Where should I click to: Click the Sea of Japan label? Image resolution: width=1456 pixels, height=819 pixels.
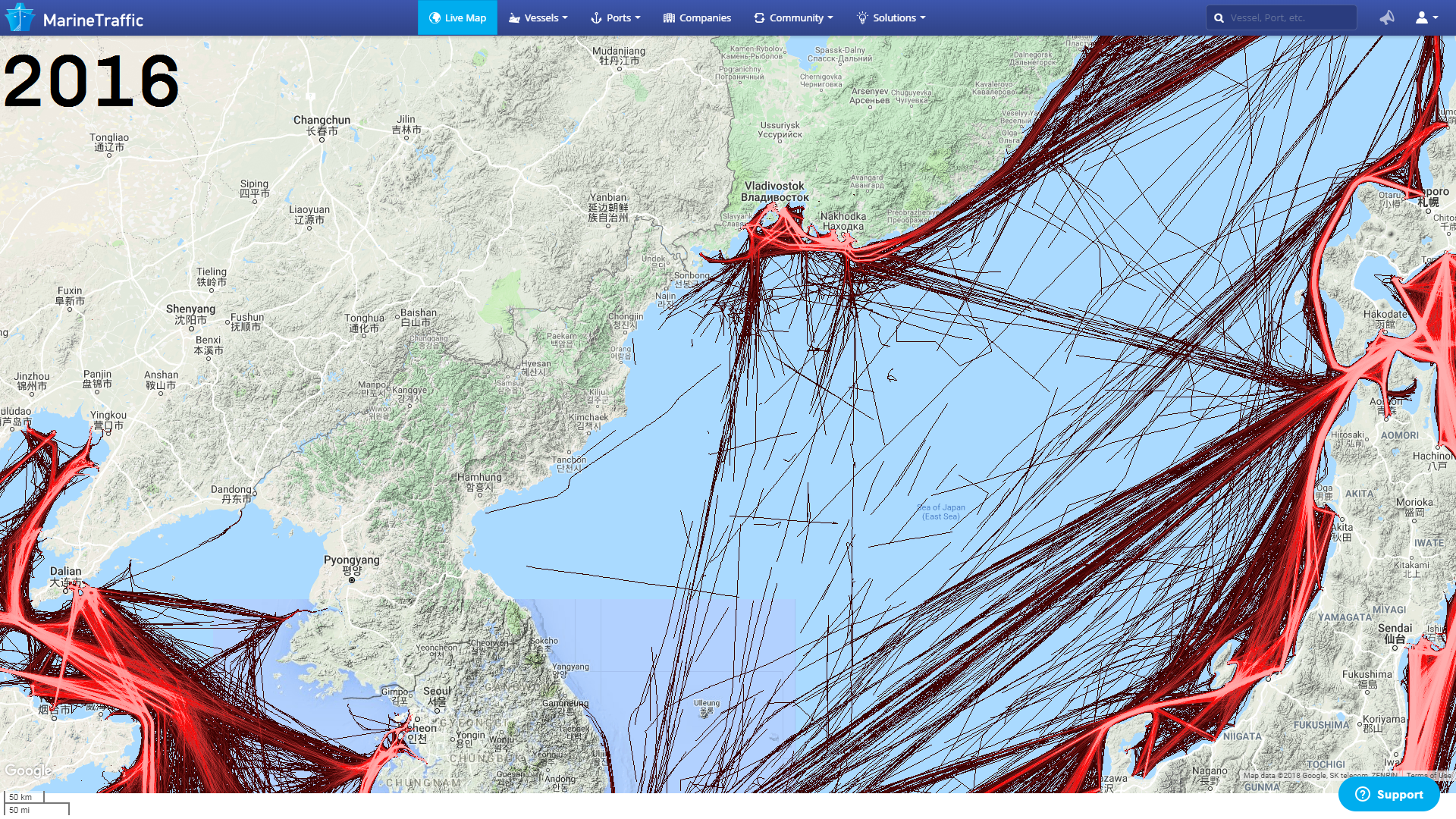coord(941,512)
